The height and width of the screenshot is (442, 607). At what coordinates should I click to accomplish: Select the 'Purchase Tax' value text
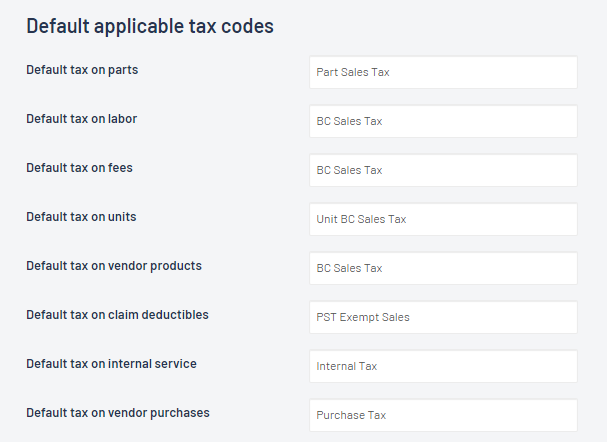click(351, 415)
